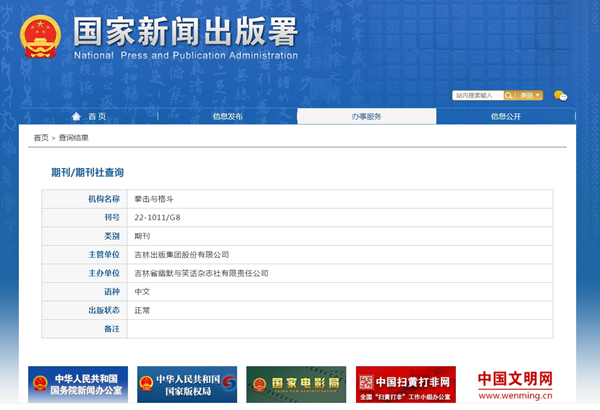
Task: Click the 刊号 row label
Action: 112,217
